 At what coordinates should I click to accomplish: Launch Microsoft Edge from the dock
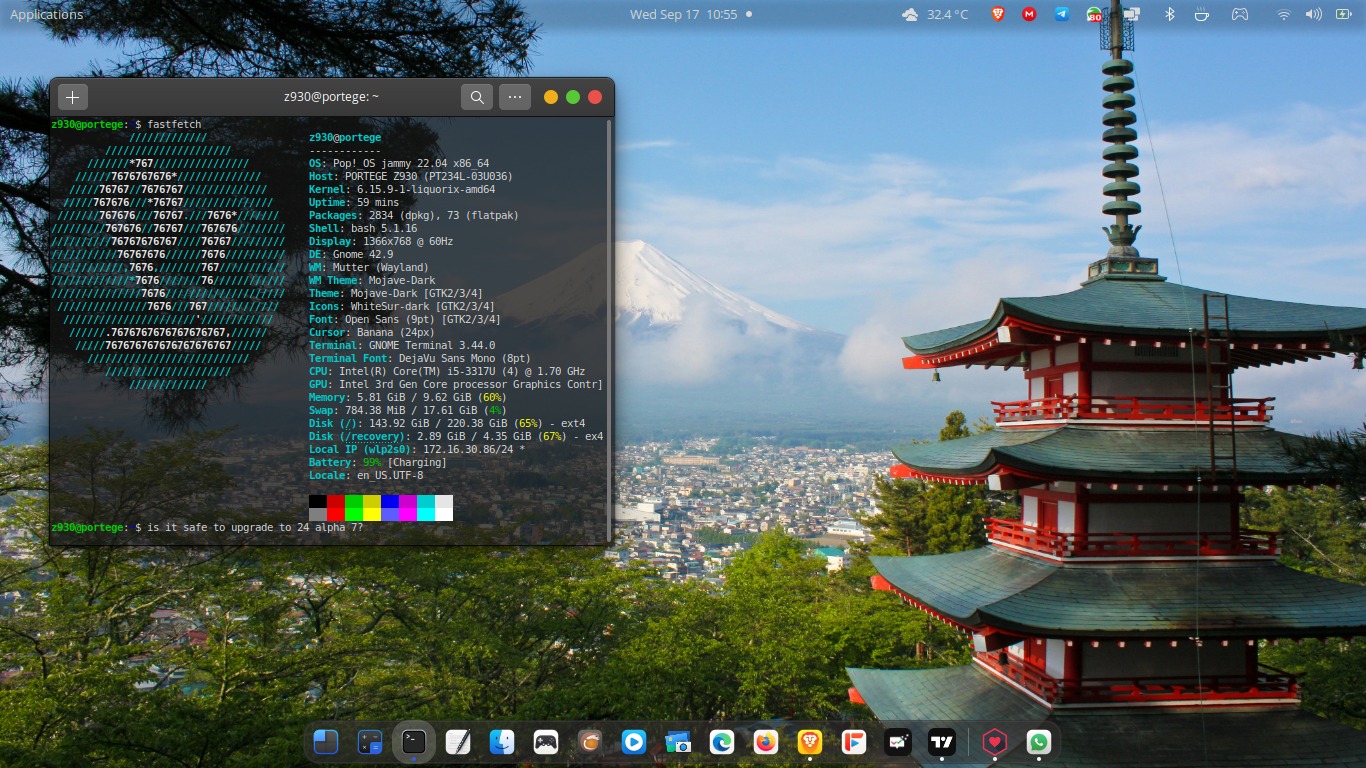721,742
